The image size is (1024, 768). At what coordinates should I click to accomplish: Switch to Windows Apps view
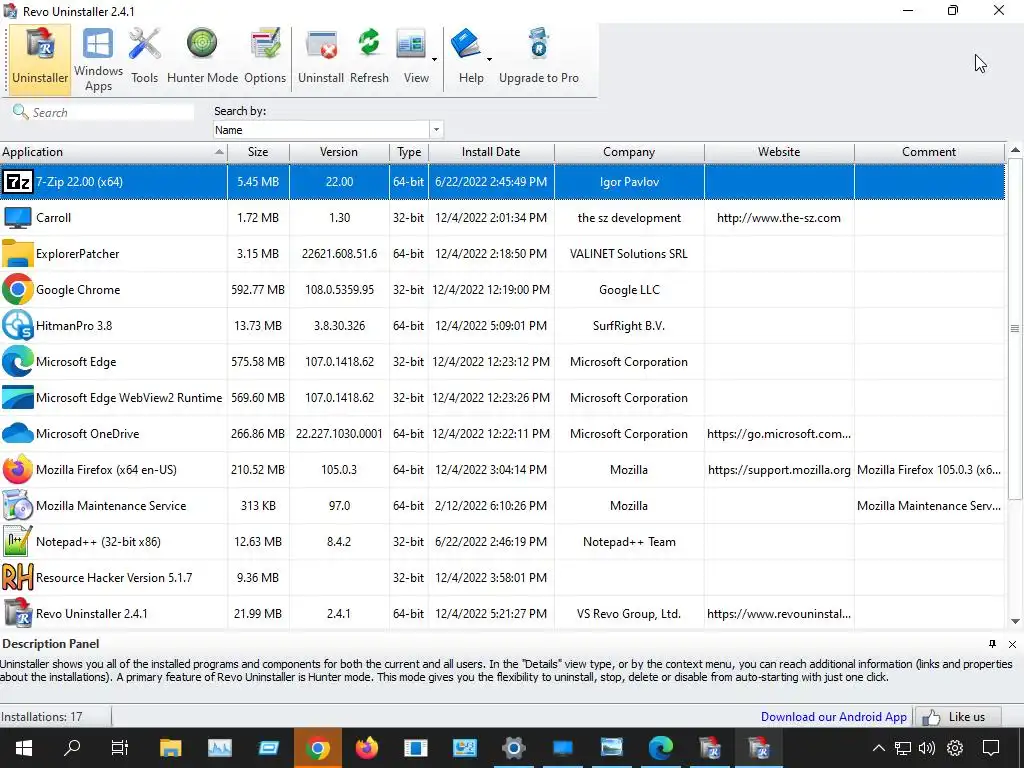pyautogui.click(x=98, y=59)
